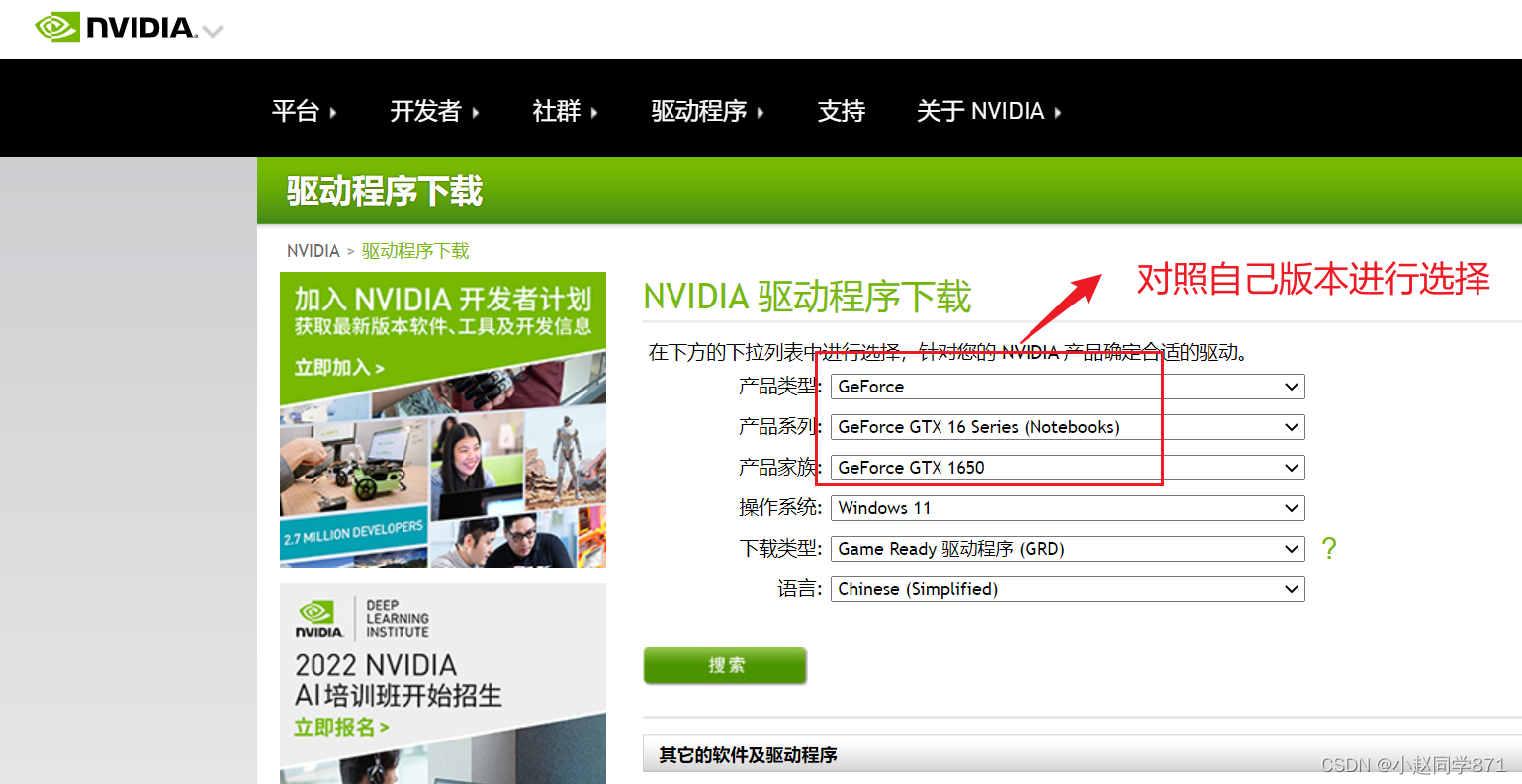1522x784 pixels.
Task: Open the 产品家族 GeForce GTX 1650 dropdown
Action: [x=1067, y=468]
